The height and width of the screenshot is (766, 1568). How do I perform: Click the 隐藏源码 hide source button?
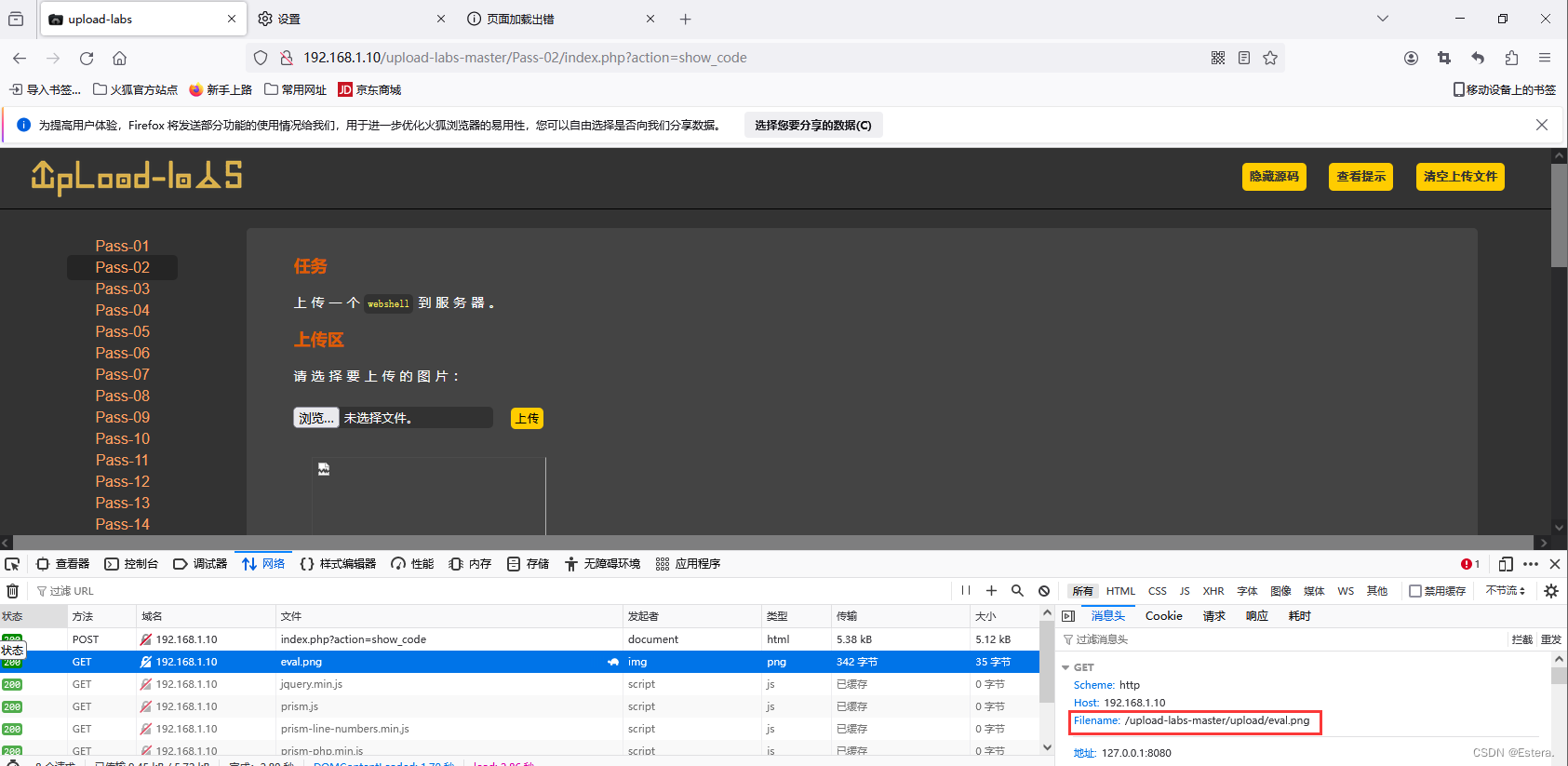[1274, 177]
